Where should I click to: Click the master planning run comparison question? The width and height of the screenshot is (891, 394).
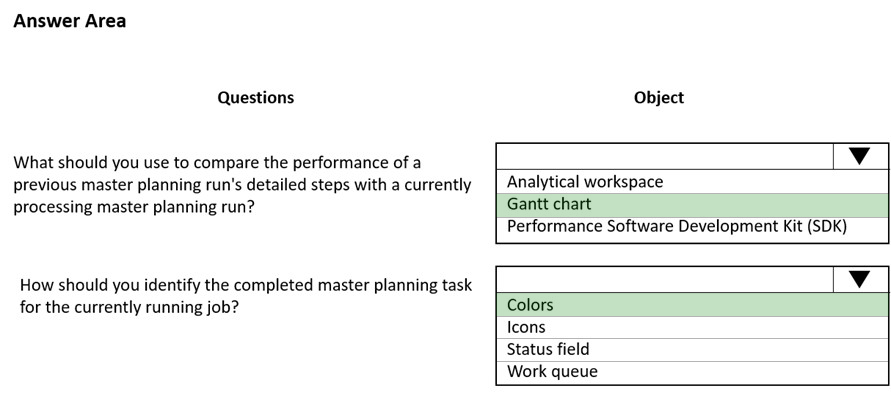242,185
